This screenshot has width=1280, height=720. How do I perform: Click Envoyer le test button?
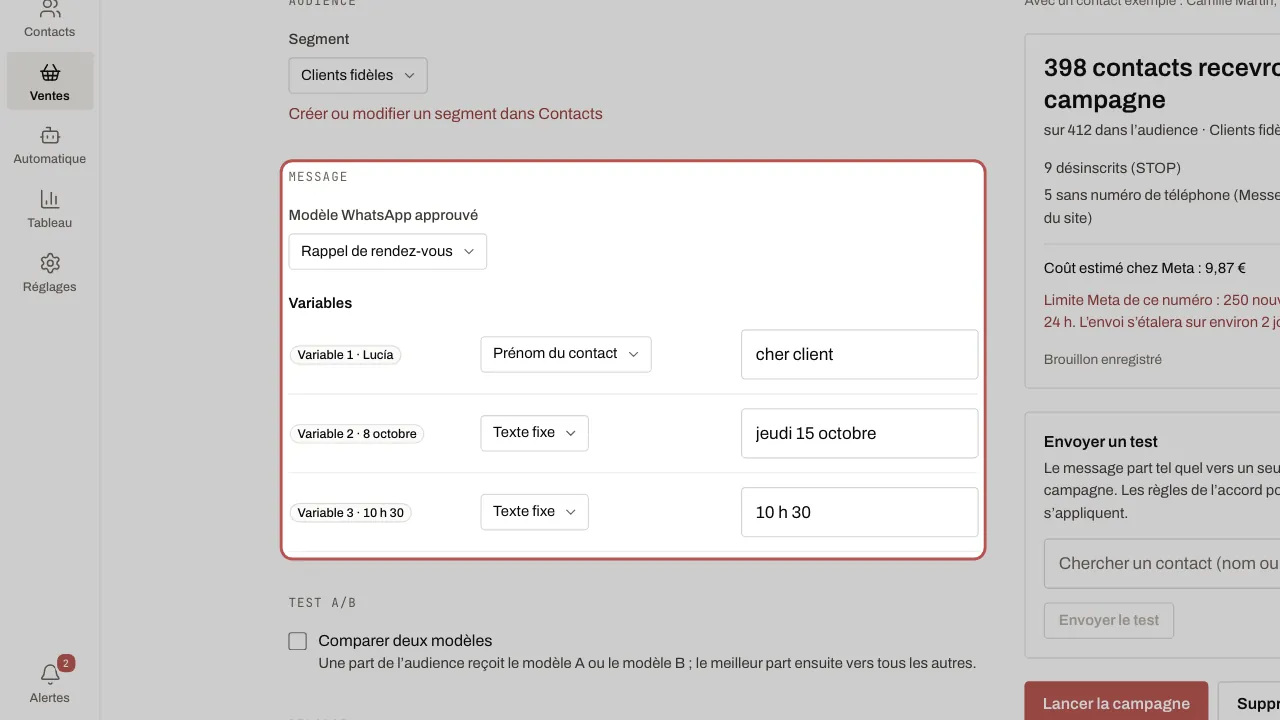[x=1109, y=620]
